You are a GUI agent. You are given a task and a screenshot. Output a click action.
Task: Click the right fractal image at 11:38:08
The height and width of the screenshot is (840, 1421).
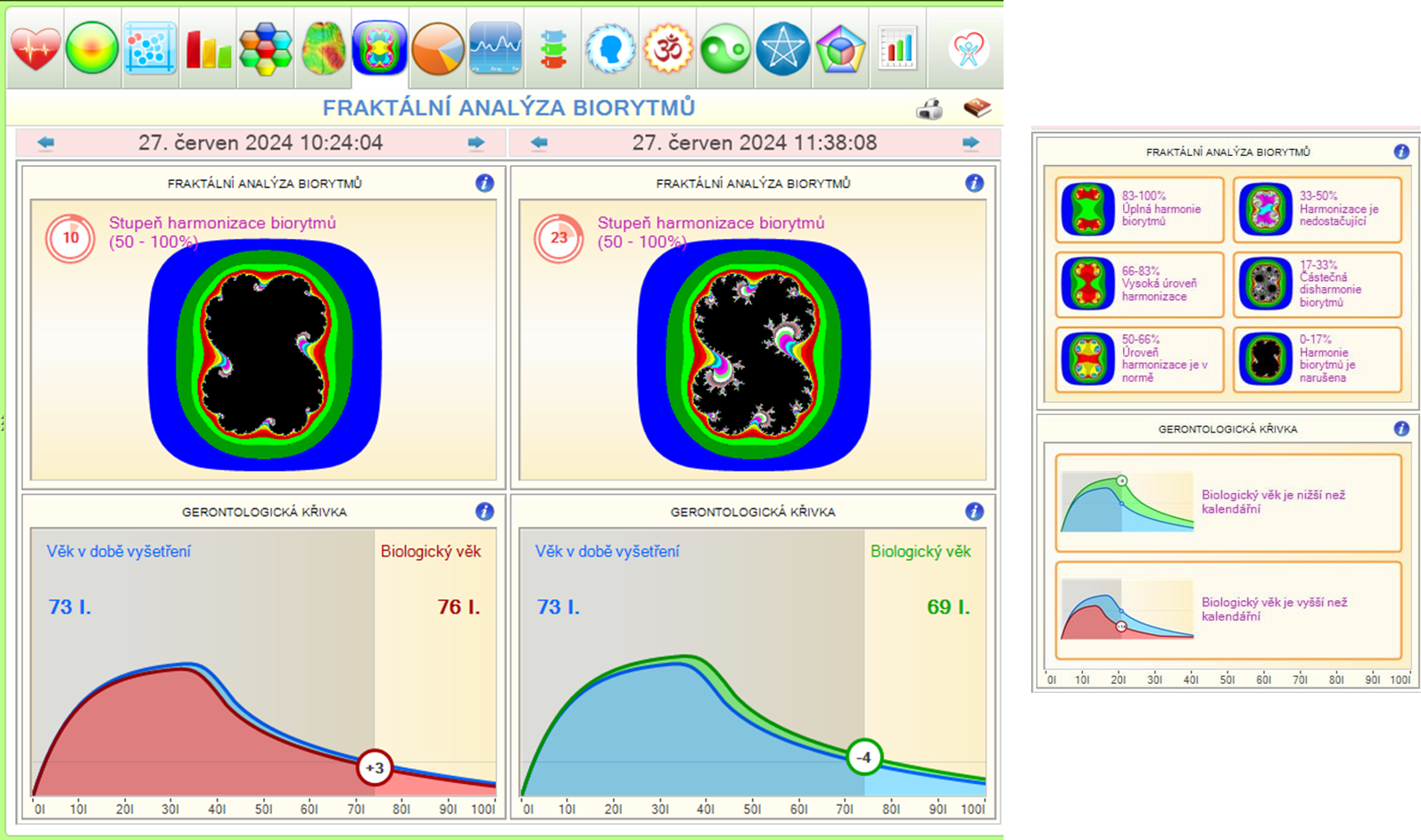pyautogui.click(x=754, y=354)
